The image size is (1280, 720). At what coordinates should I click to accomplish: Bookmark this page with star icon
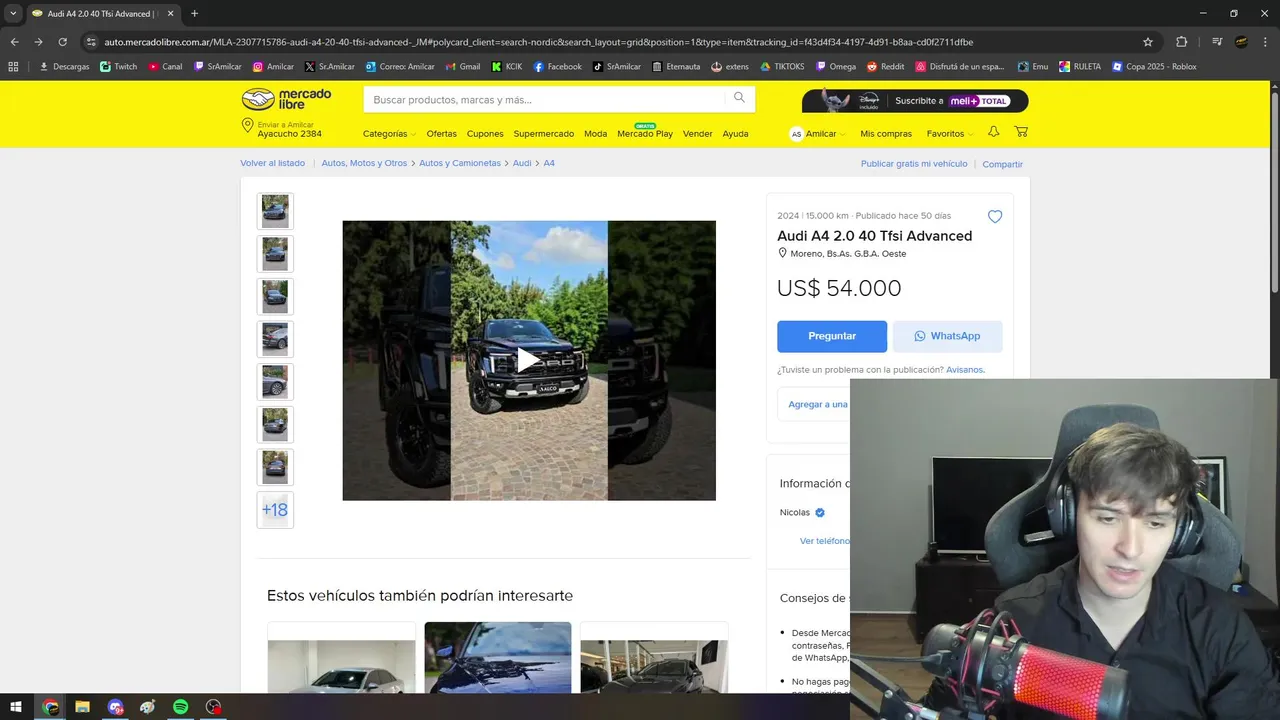(1148, 42)
